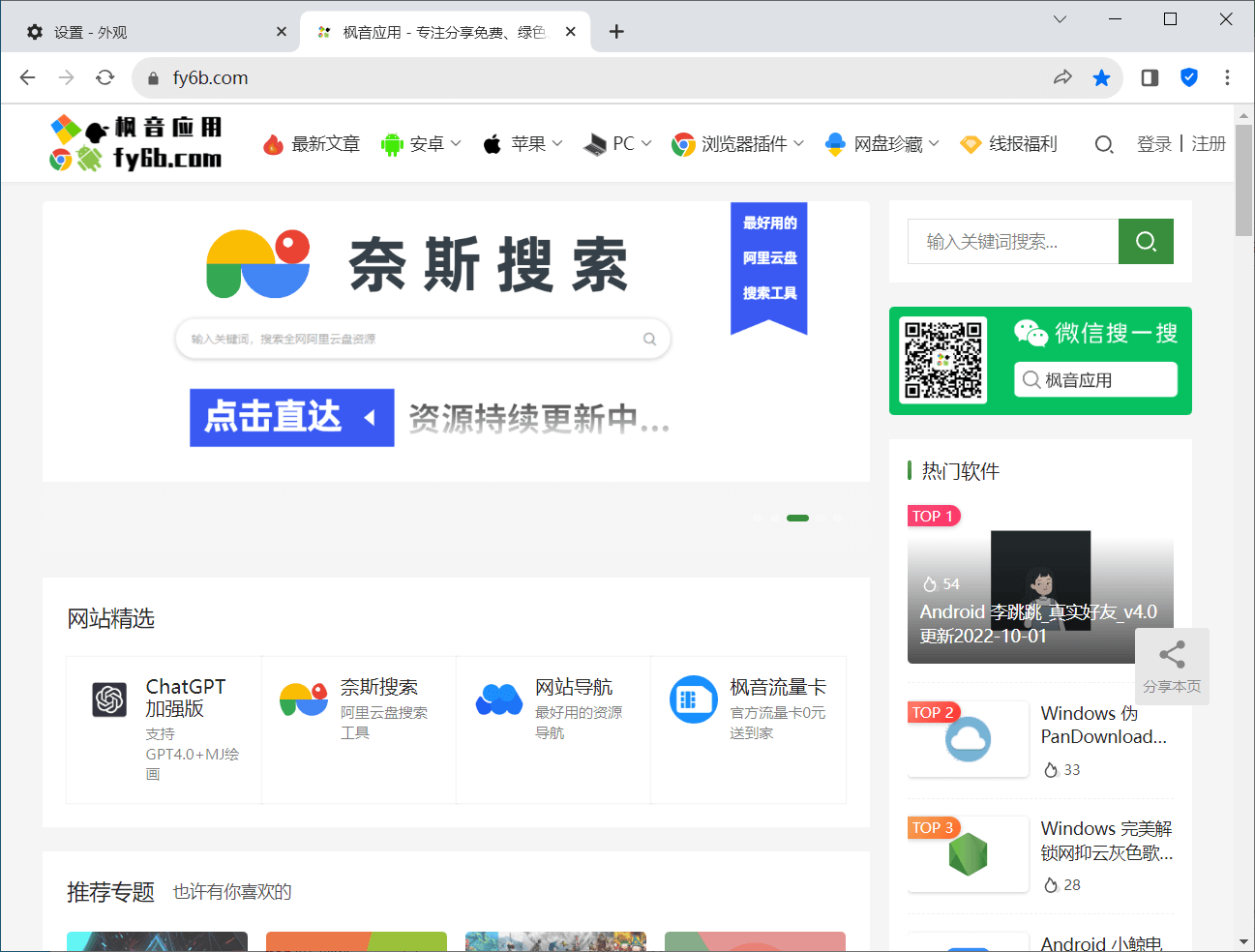Expand the 苹果 menu
The width and height of the screenshot is (1255, 952).
(x=523, y=144)
